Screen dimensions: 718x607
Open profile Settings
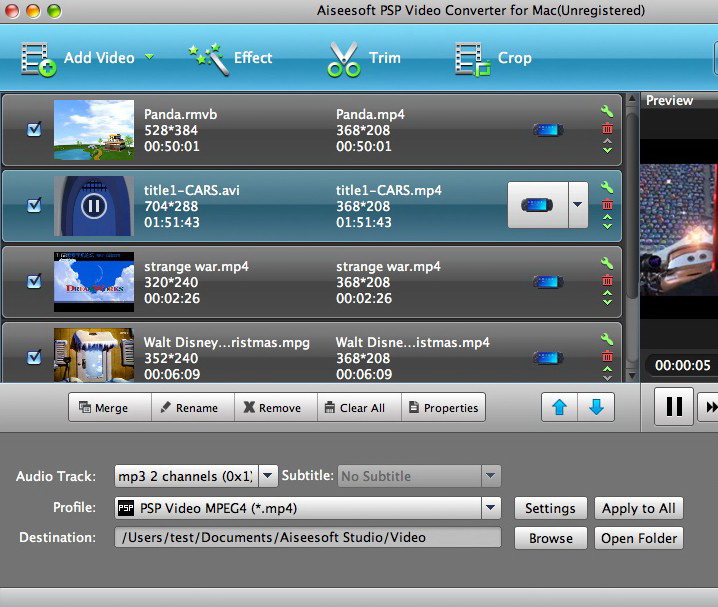(x=550, y=508)
